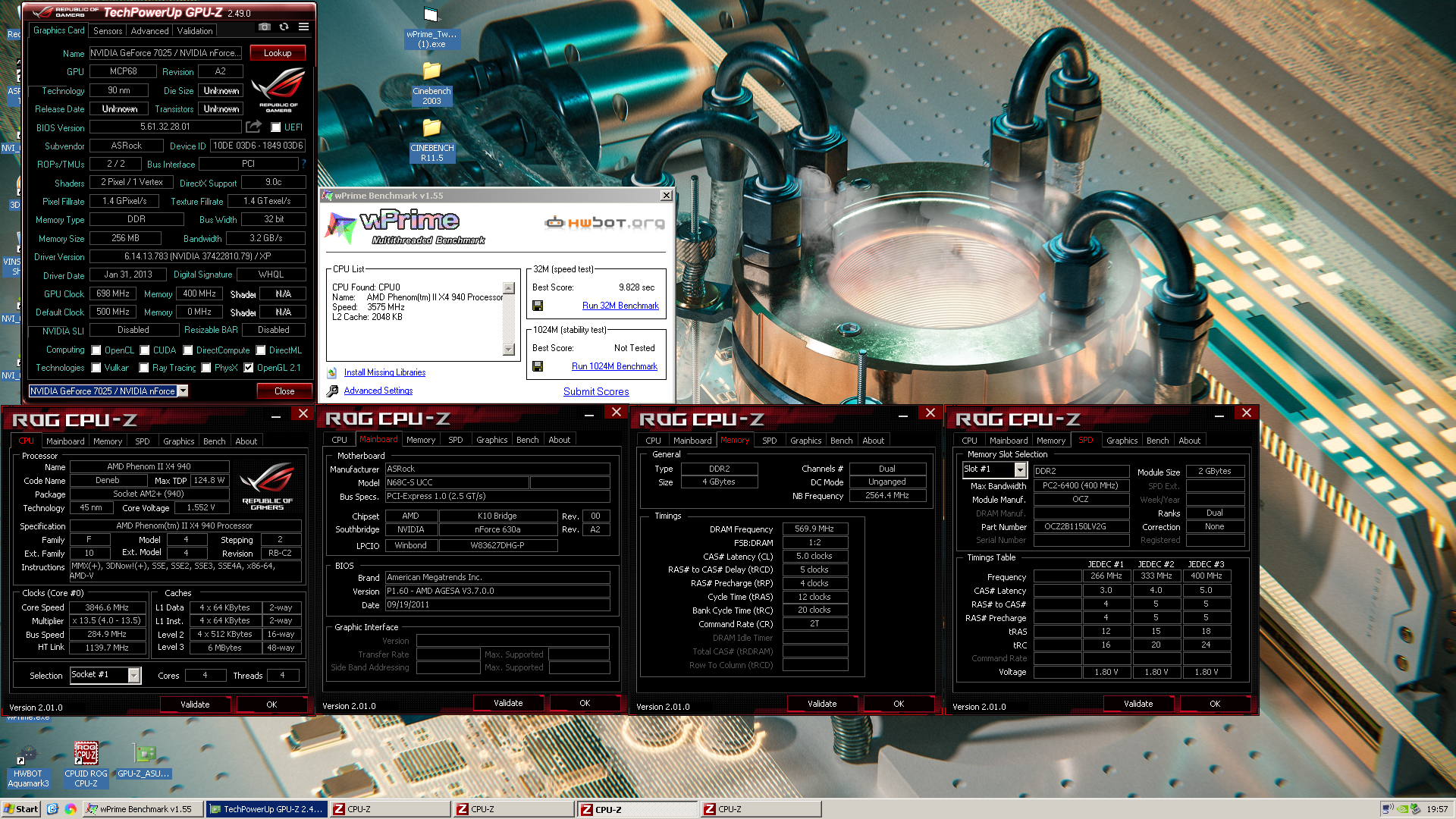Toggle DirectCompute checkbox

pos(187,350)
